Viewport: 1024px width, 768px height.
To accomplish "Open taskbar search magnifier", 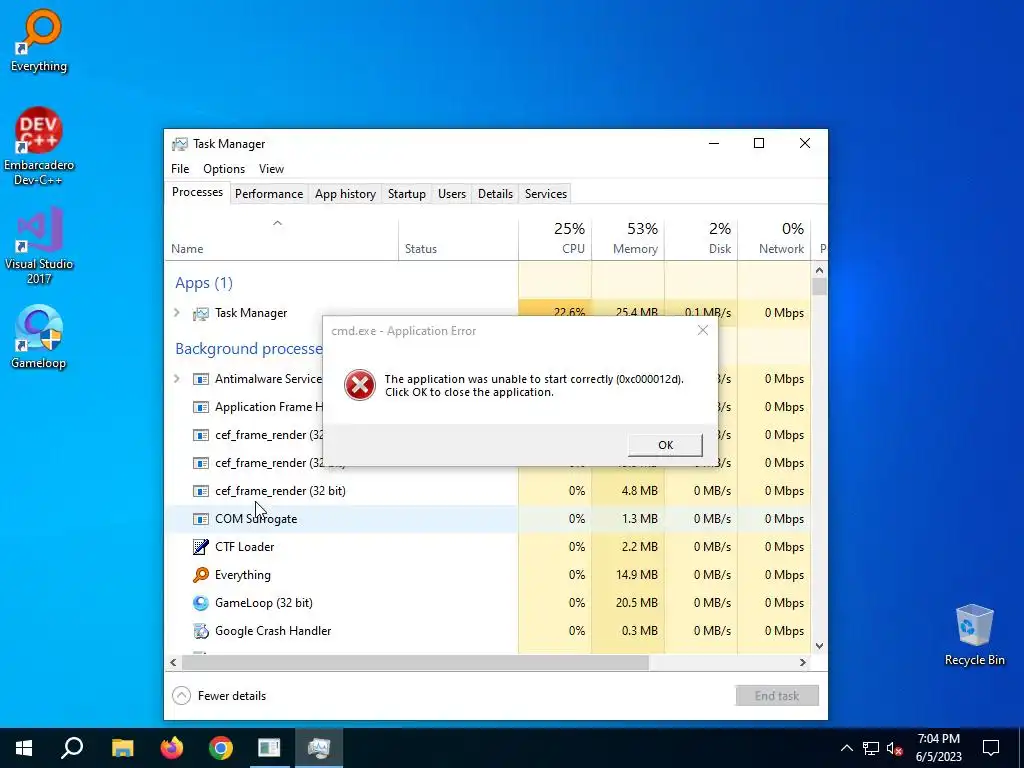I will tap(72, 748).
